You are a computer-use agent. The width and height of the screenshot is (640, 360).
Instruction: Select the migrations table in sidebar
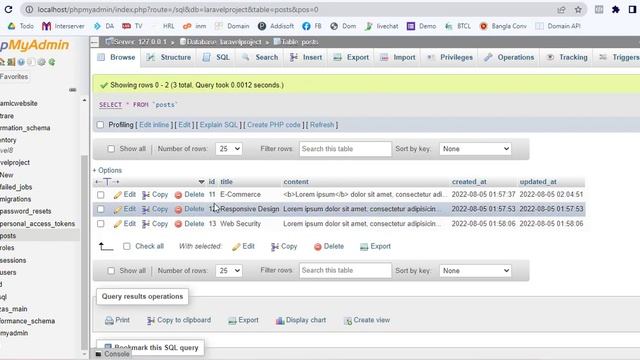click(16, 199)
